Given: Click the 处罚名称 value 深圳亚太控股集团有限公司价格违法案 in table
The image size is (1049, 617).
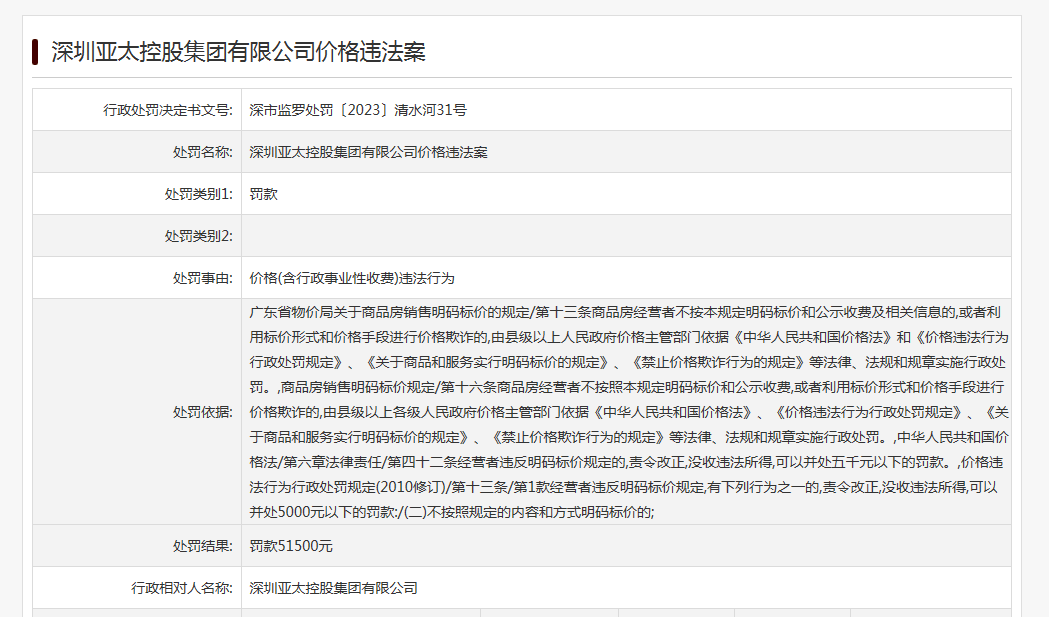Looking at the screenshot, I should (x=368, y=152).
